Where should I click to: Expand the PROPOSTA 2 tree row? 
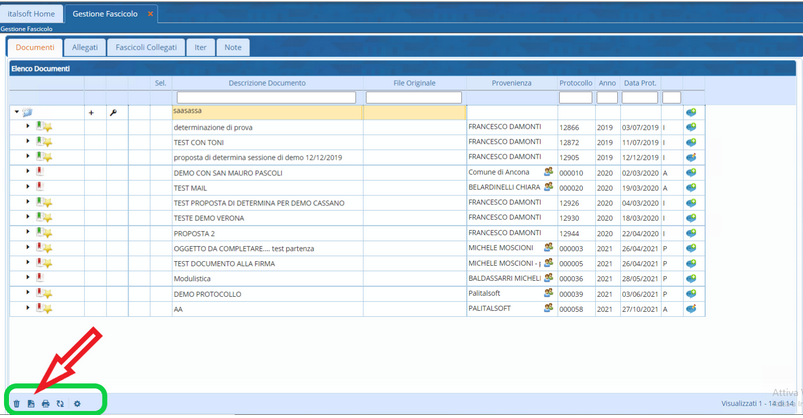(28, 232)
